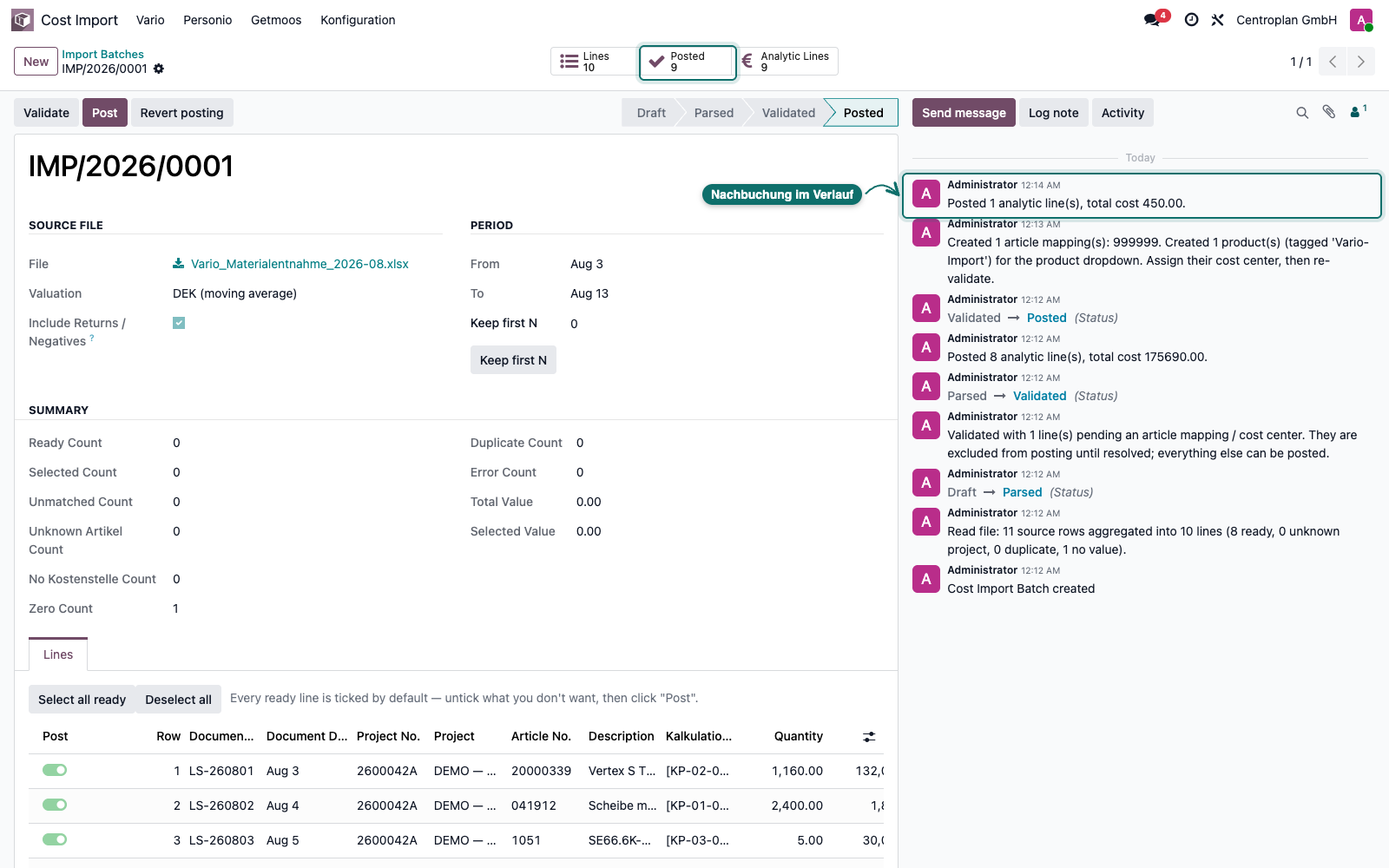The height and width of the screenshot is (868, 1389).
Task: Open the Konfiguration menu
Action: (358, 20)
